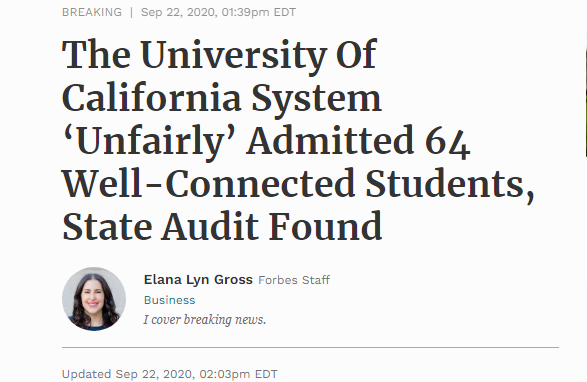
Task: Click the horizontal divider below author info
Action: (x=310, y=348)
